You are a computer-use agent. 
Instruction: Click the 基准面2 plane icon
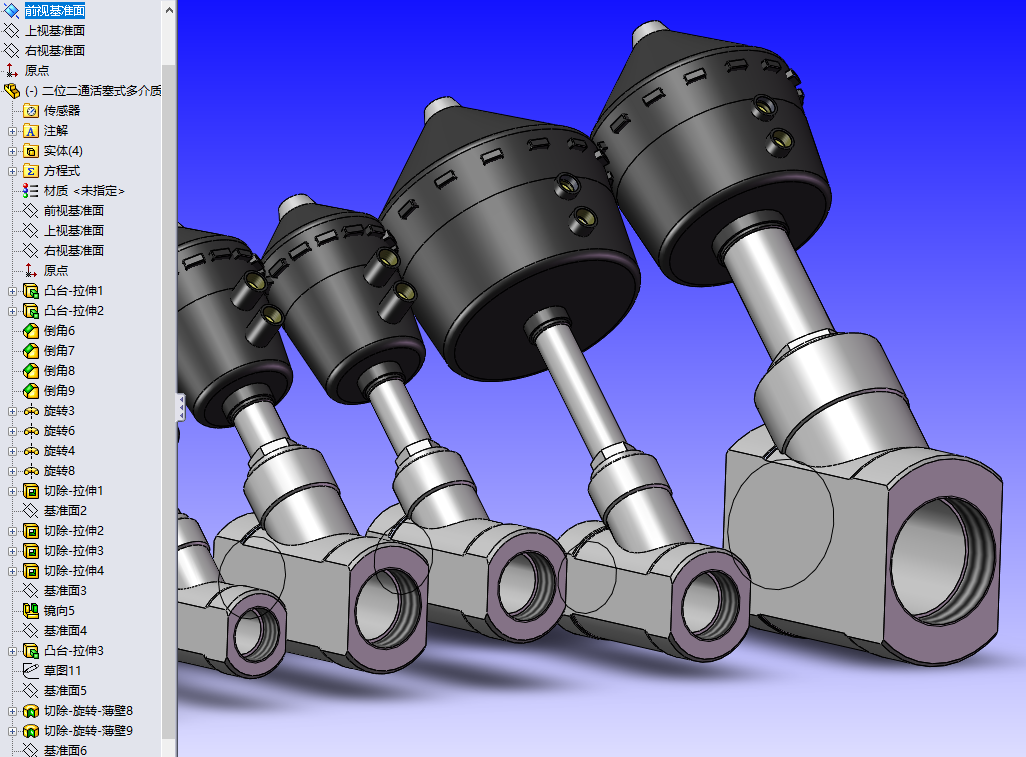coord(31,511)
